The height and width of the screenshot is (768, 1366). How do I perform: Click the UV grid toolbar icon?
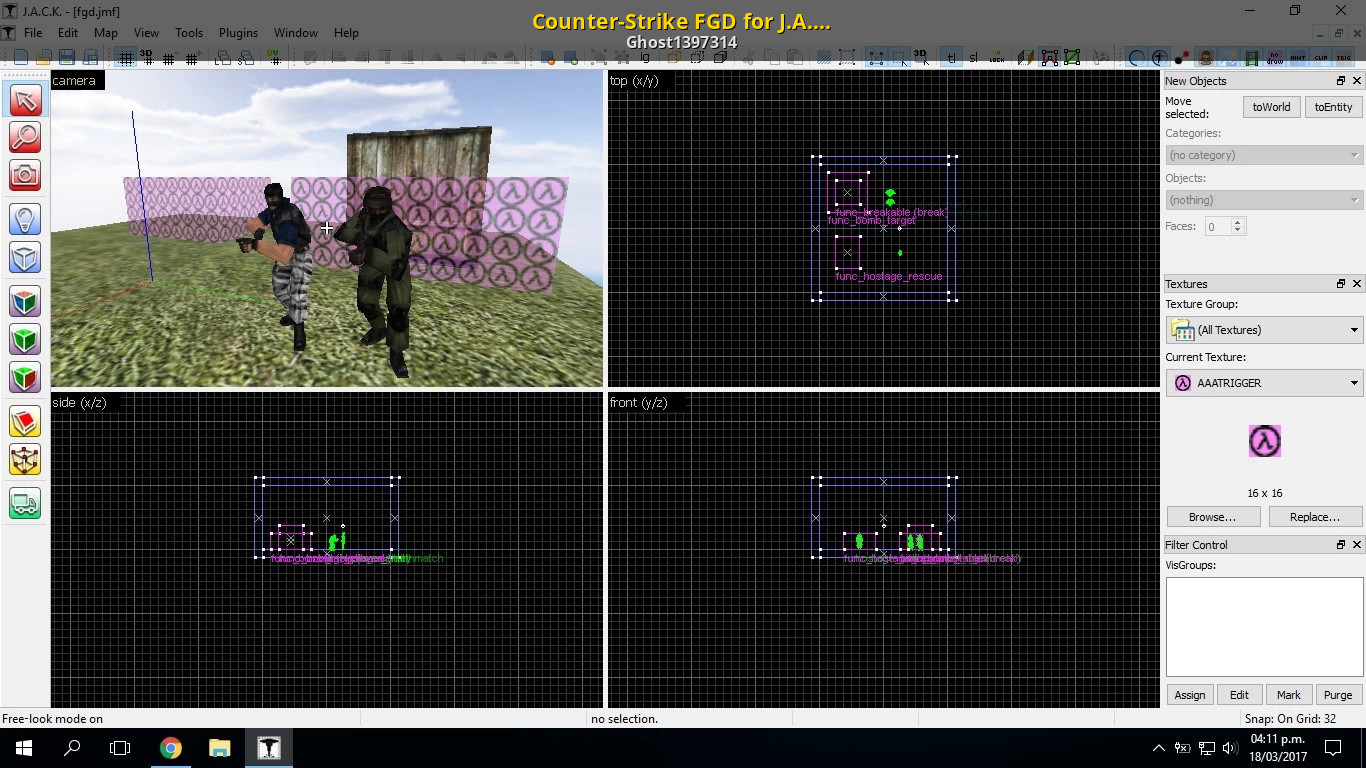click(x=274, y=58)
